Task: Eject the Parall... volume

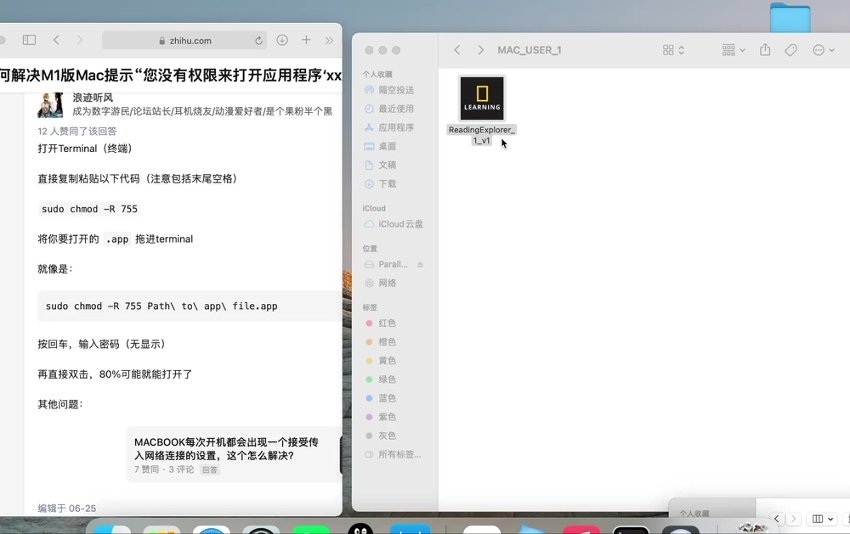Action: click(420, 265)
